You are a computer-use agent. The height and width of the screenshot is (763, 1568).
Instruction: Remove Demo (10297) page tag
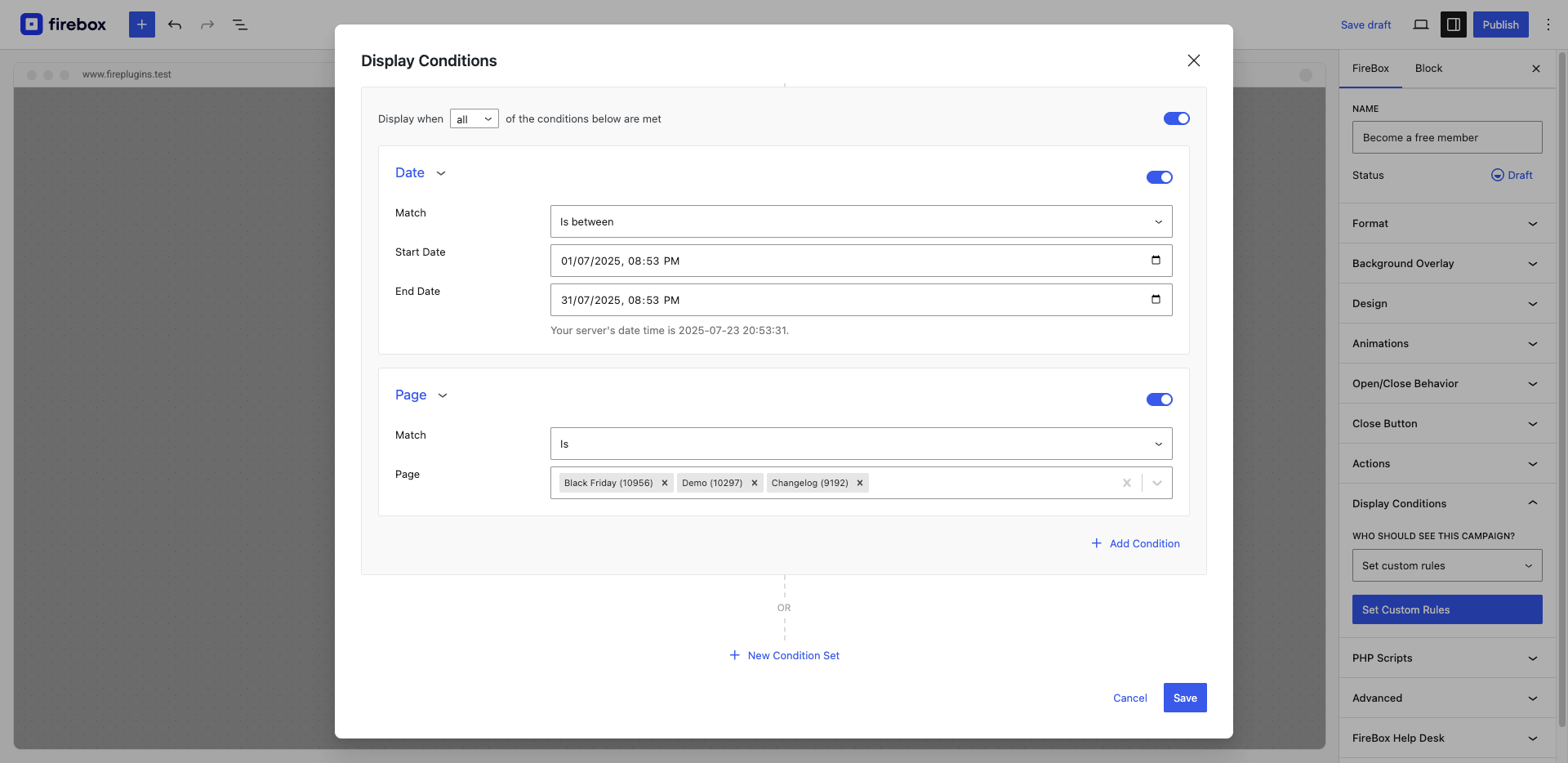(755, 483)
